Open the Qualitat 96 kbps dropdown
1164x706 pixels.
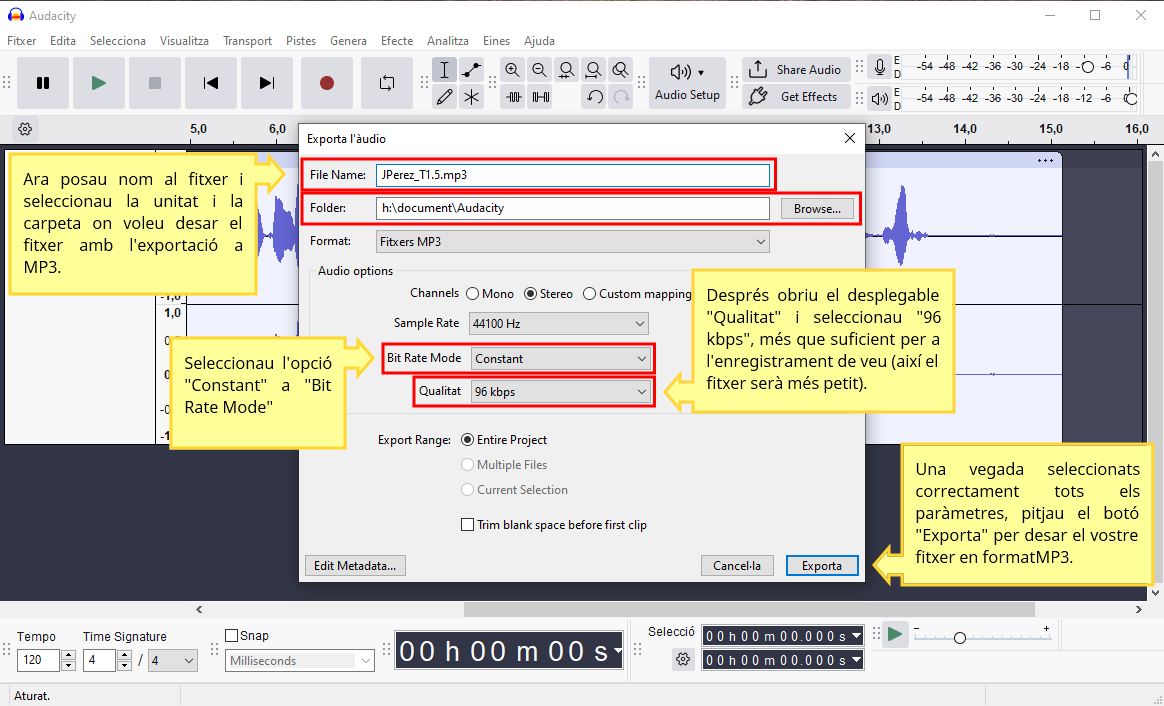point(561,392)
